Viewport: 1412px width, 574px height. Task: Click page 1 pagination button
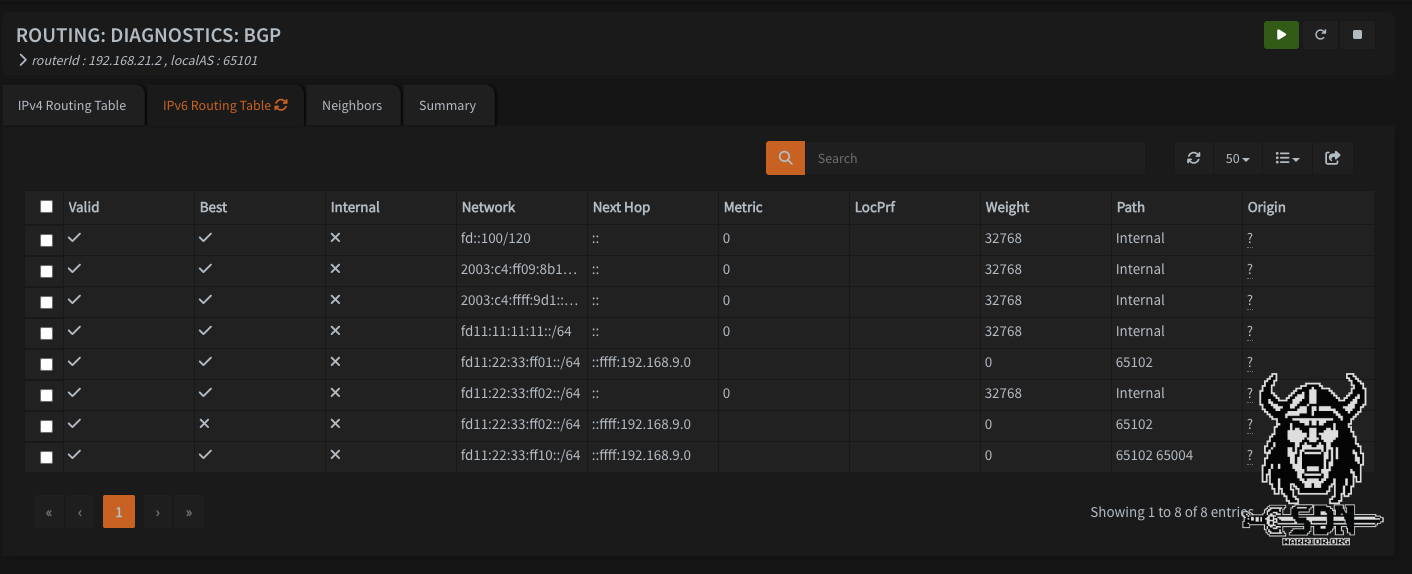pyautogui.click(x=118, y=513)
